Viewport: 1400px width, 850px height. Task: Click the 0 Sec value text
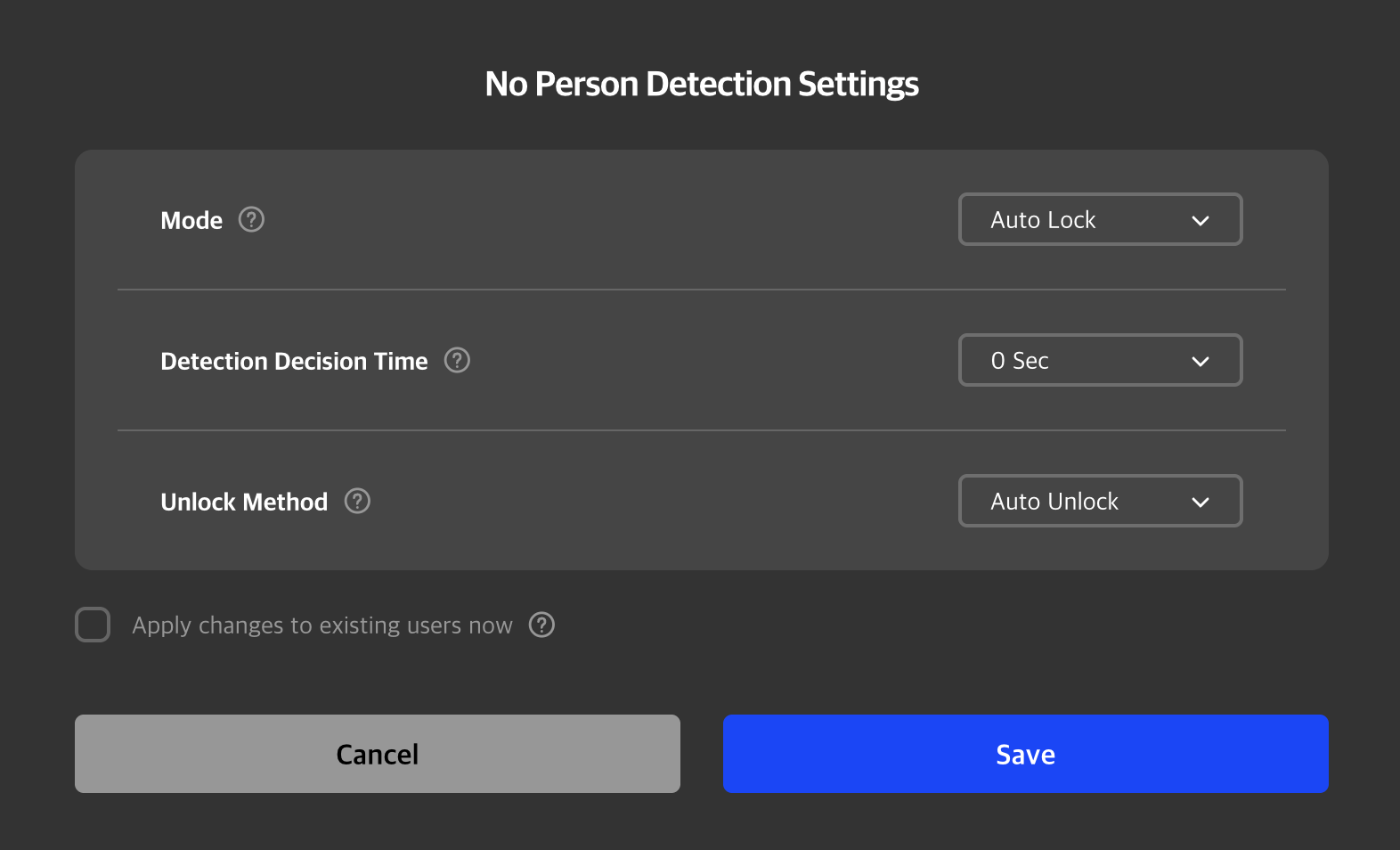pos(1020,360)
